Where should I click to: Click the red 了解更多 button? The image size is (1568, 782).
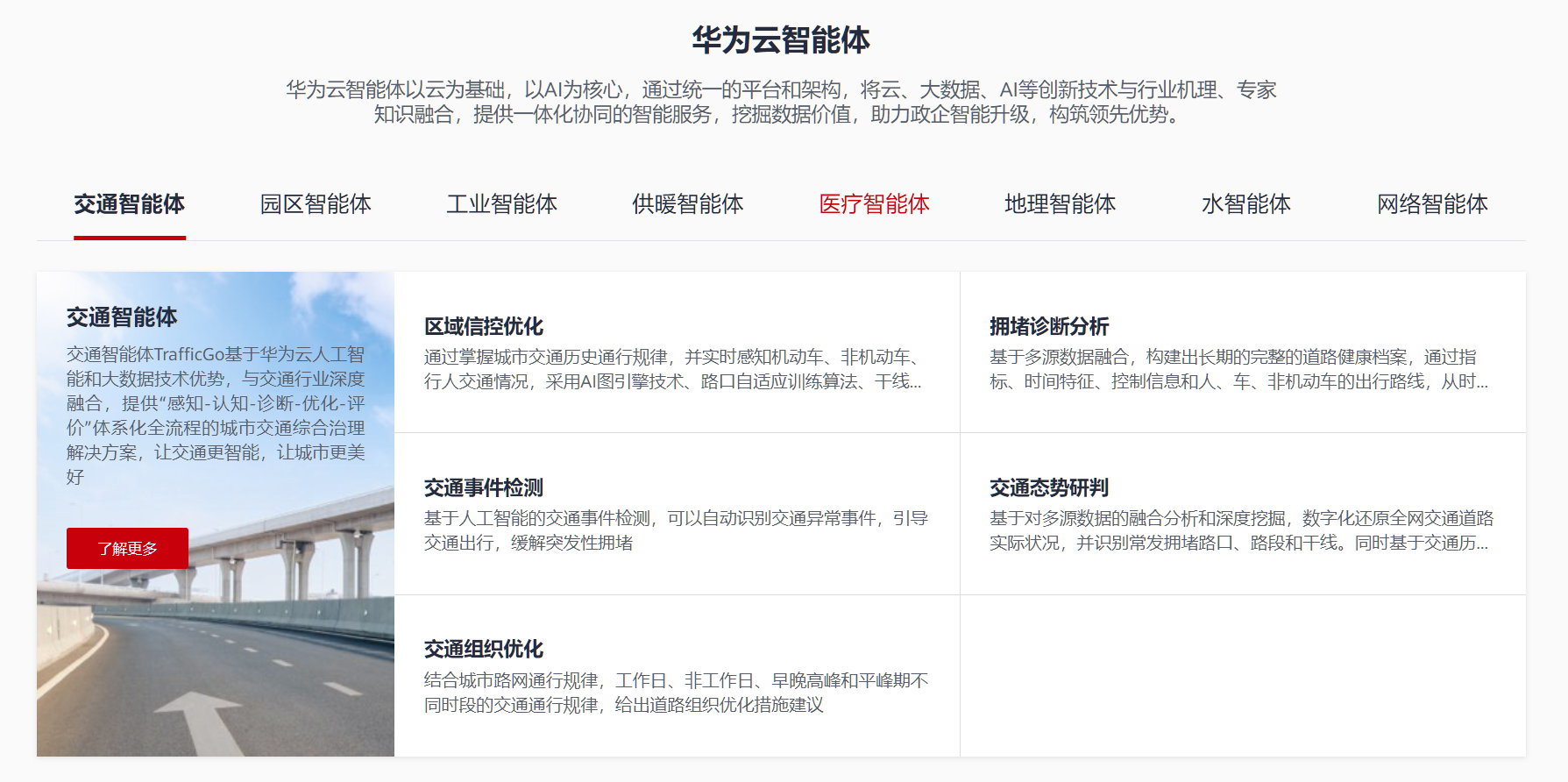tap(127, 548)
